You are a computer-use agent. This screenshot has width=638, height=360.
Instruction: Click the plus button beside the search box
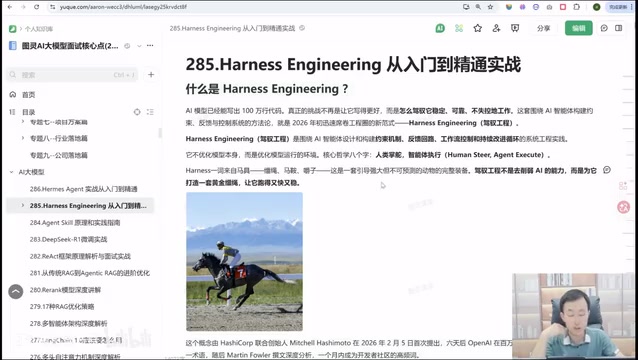coord(151,74)
